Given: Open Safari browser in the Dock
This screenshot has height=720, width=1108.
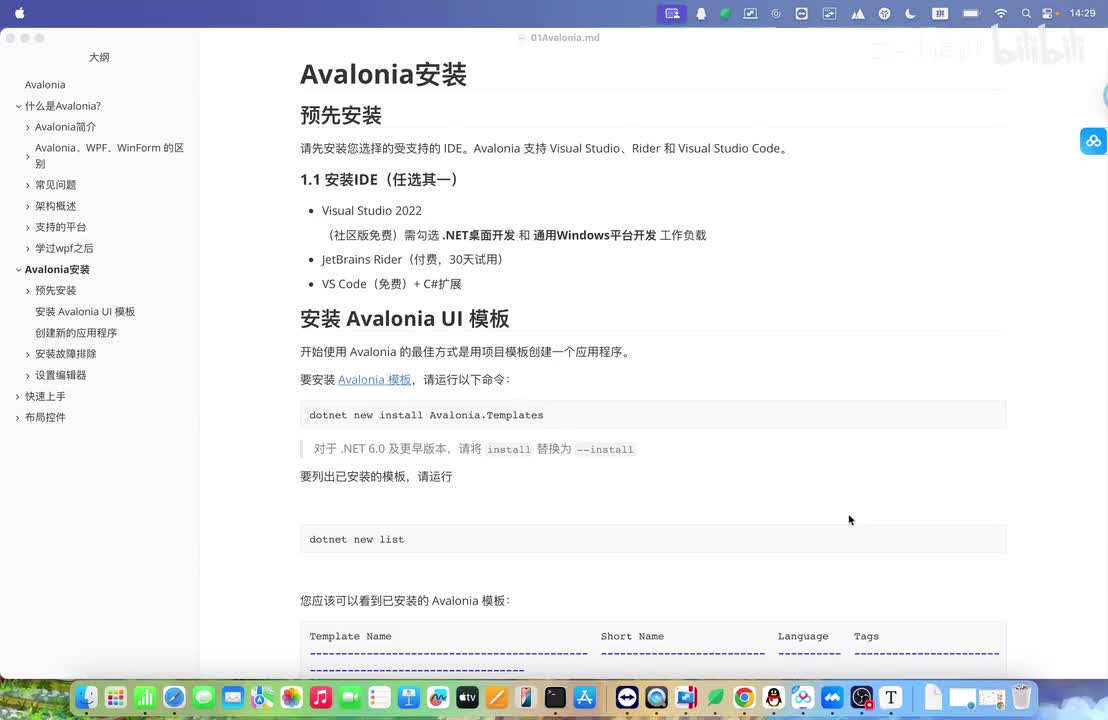Looking at the screenshot, I should click(175, 698).
